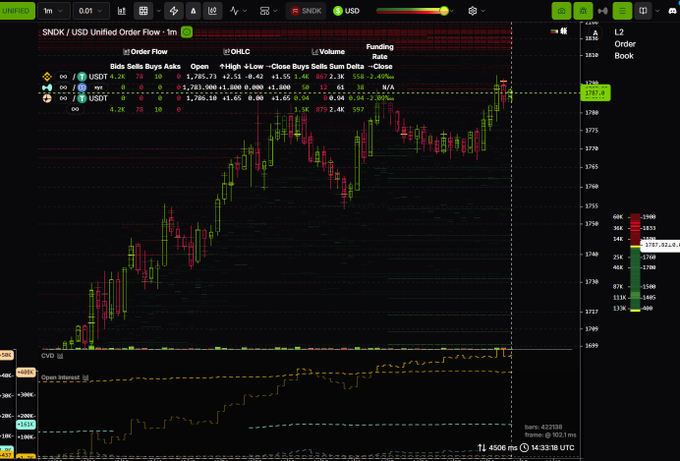Click the Open Interest panel settings icon
The width and height of the screenshot is (680, 461).
[85, 378]
